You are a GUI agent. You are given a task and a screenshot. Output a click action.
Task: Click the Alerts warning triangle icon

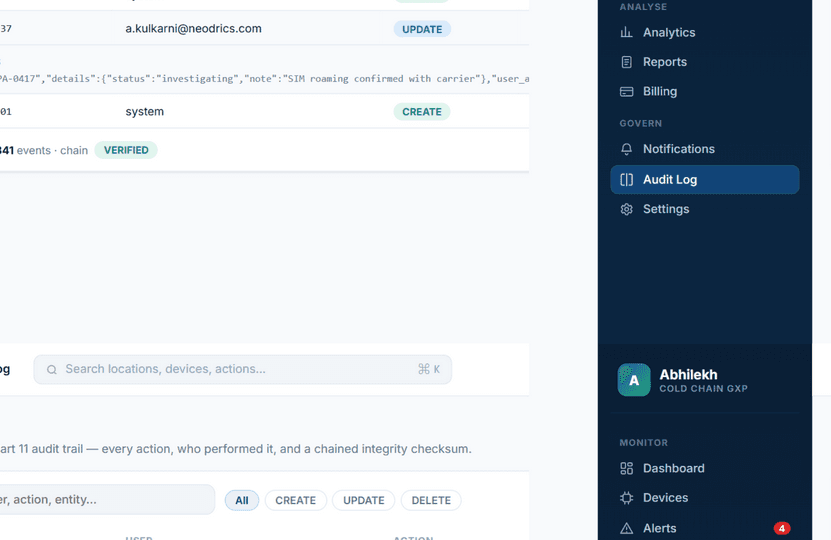(x=626, y=528)
